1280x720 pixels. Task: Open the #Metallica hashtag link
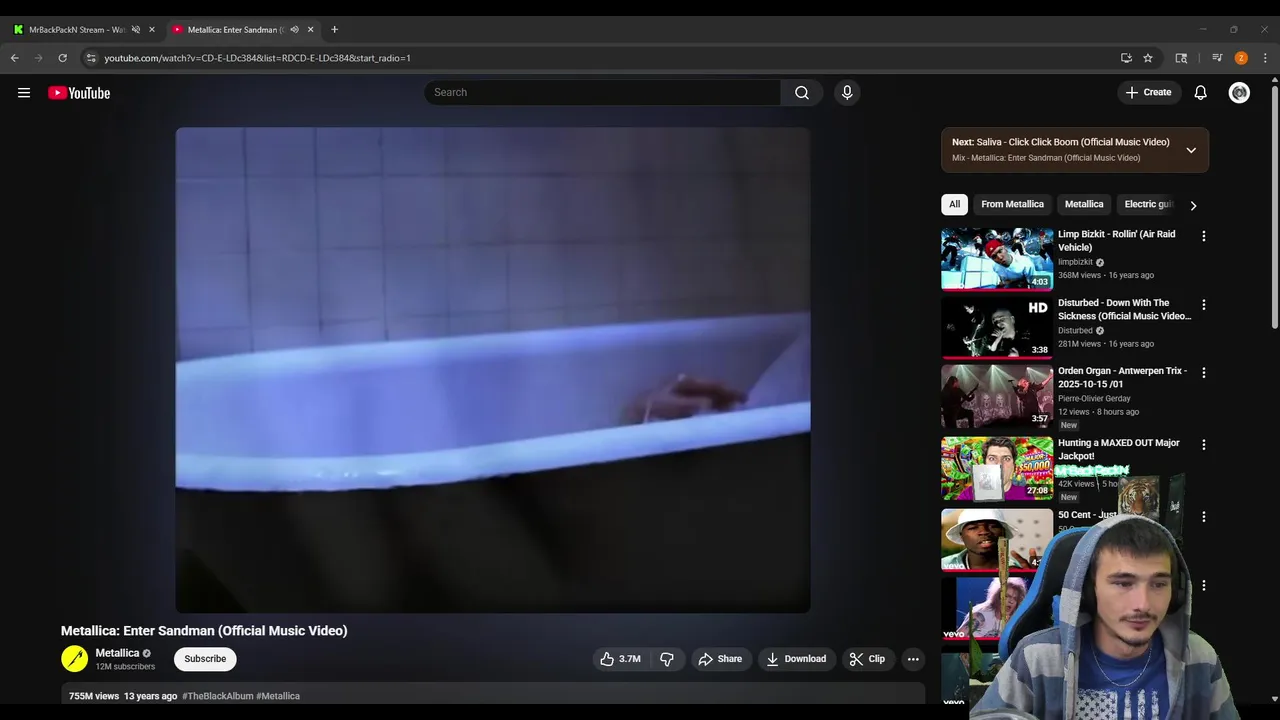coord(278,696)
